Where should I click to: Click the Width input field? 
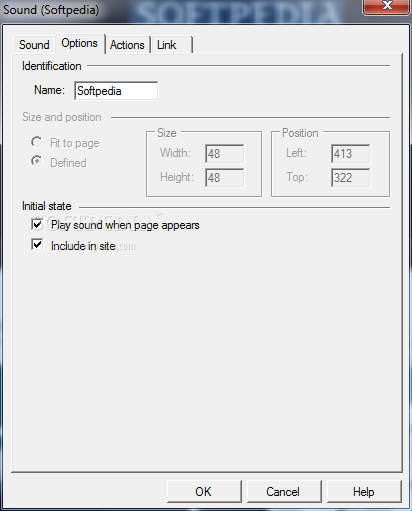point(224,154)
